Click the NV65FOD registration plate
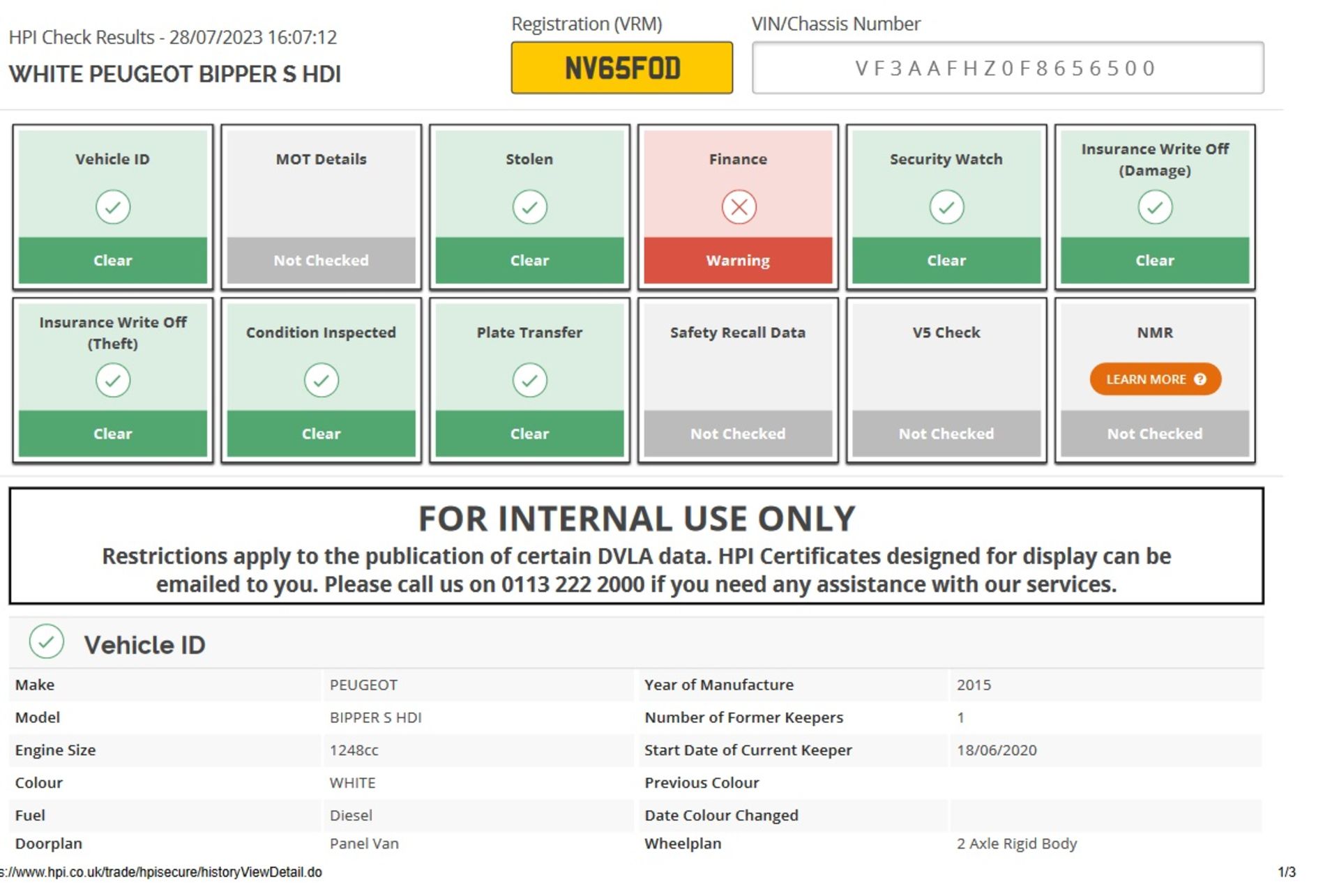1339x896 pixels. tap(622, 68)
